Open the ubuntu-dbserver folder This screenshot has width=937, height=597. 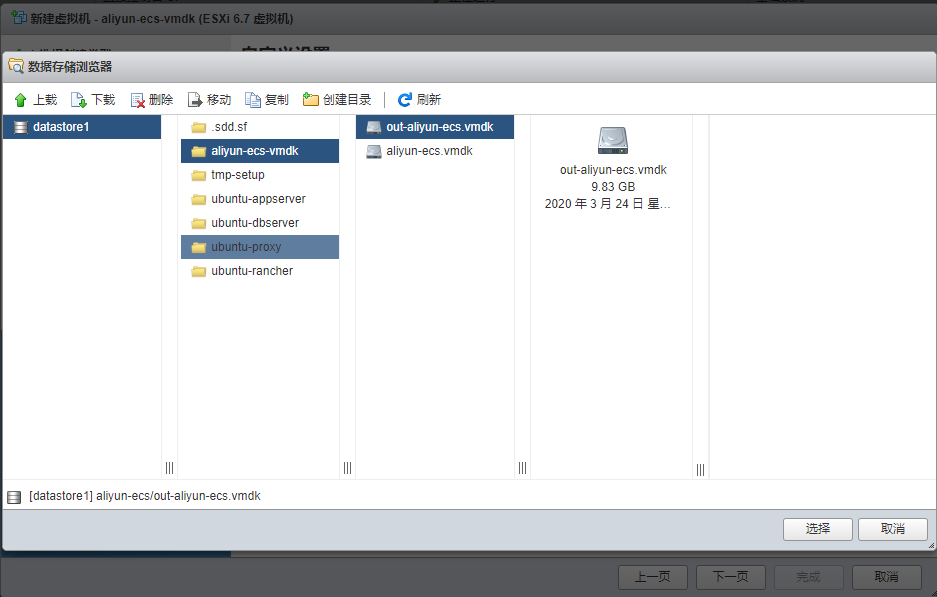[254, 223]
